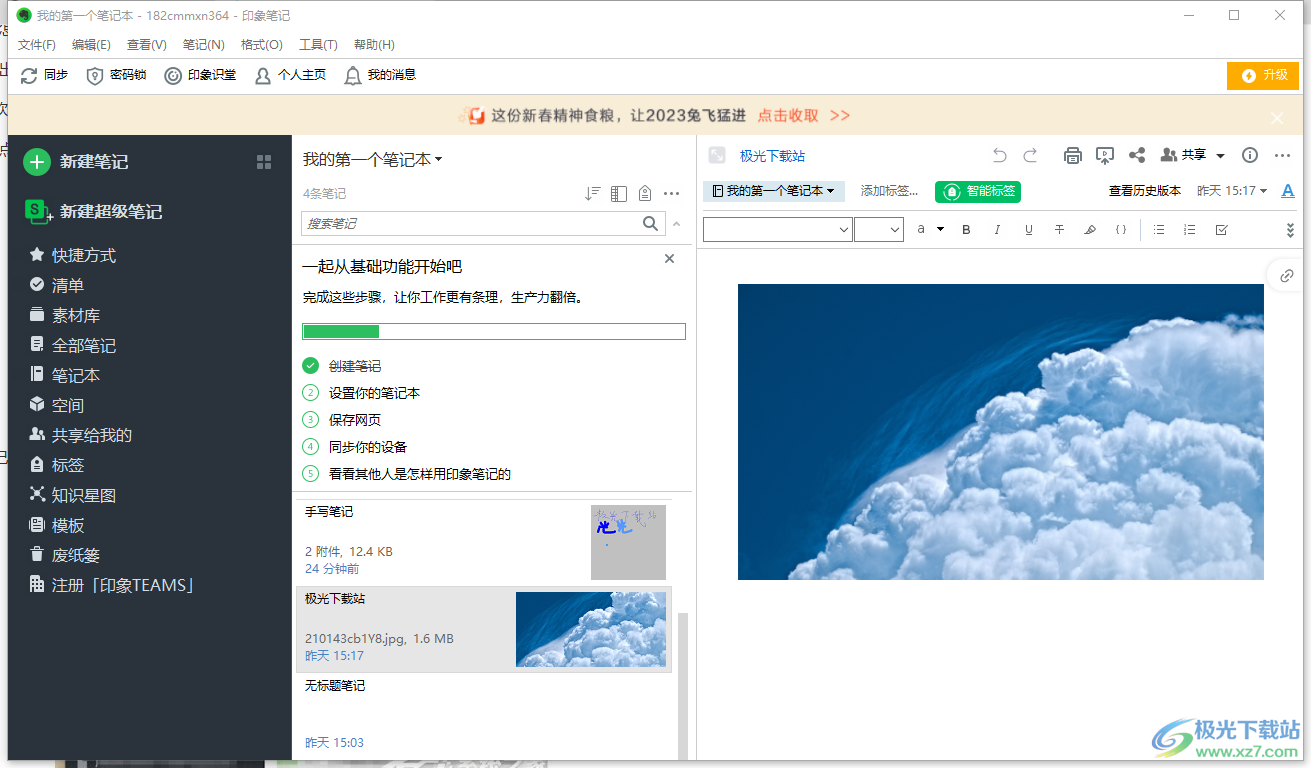
Task: Apply strikethrough formatting
Action: [x=1059, y=230]
